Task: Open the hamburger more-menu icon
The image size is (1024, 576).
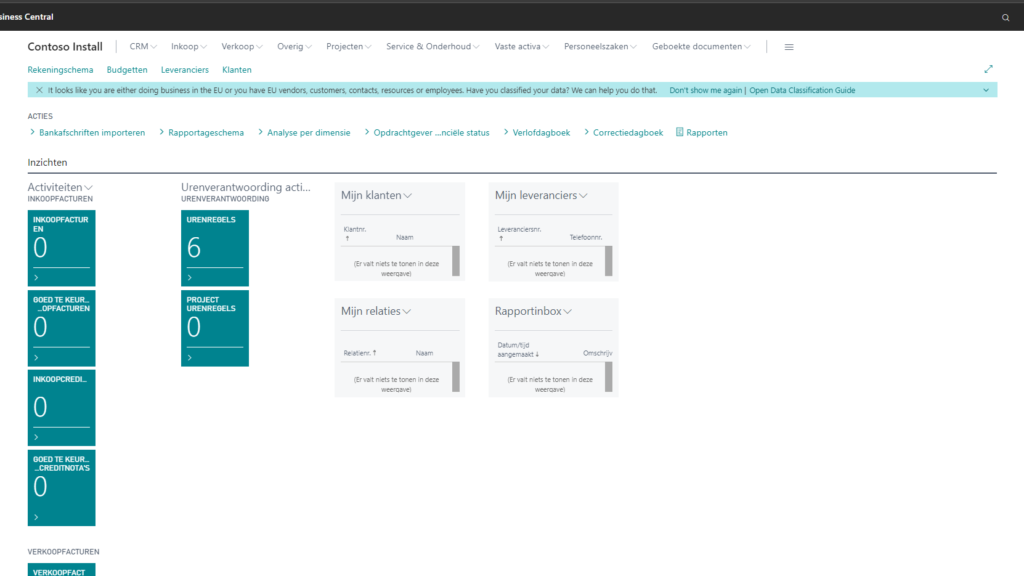Action: click(789, 47)
